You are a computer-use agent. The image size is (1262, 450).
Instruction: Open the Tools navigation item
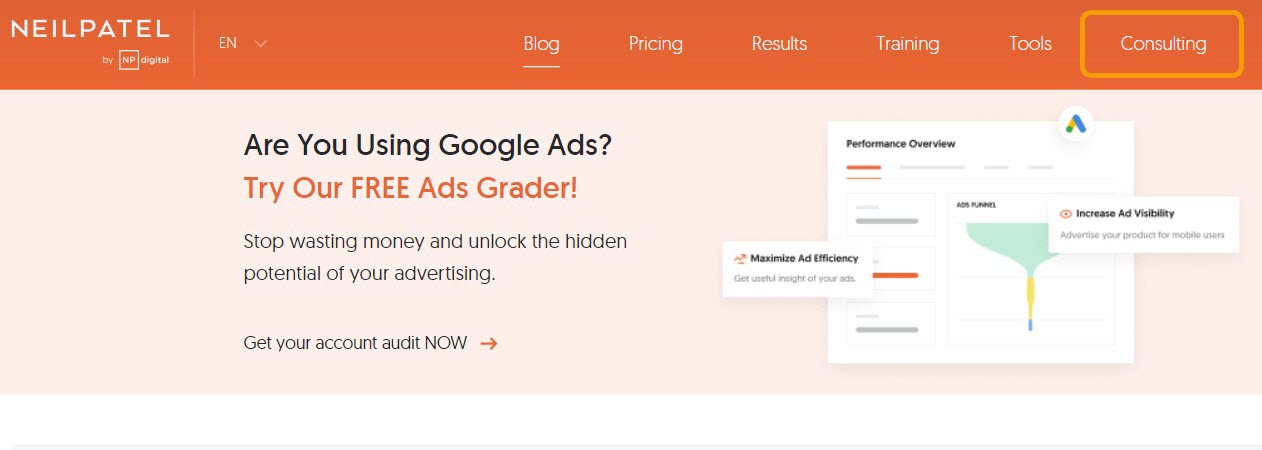[1030, 44]
